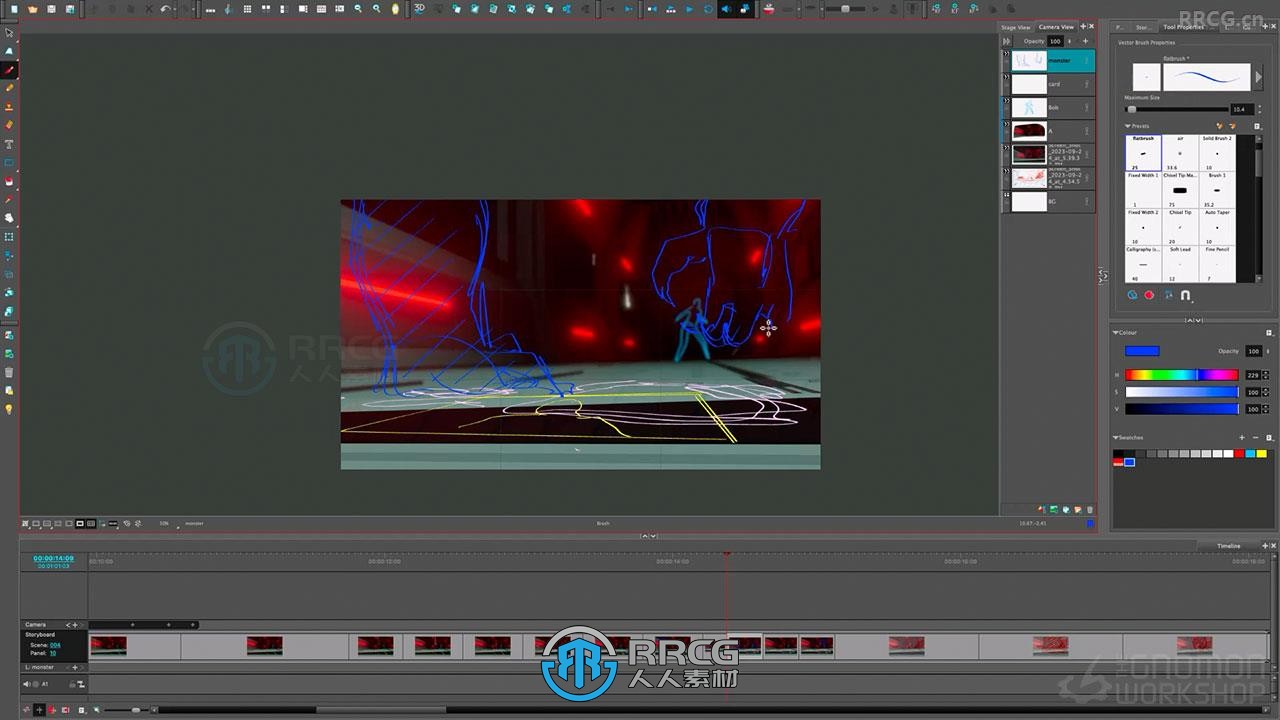Click the Hue slider bar

1182,375
